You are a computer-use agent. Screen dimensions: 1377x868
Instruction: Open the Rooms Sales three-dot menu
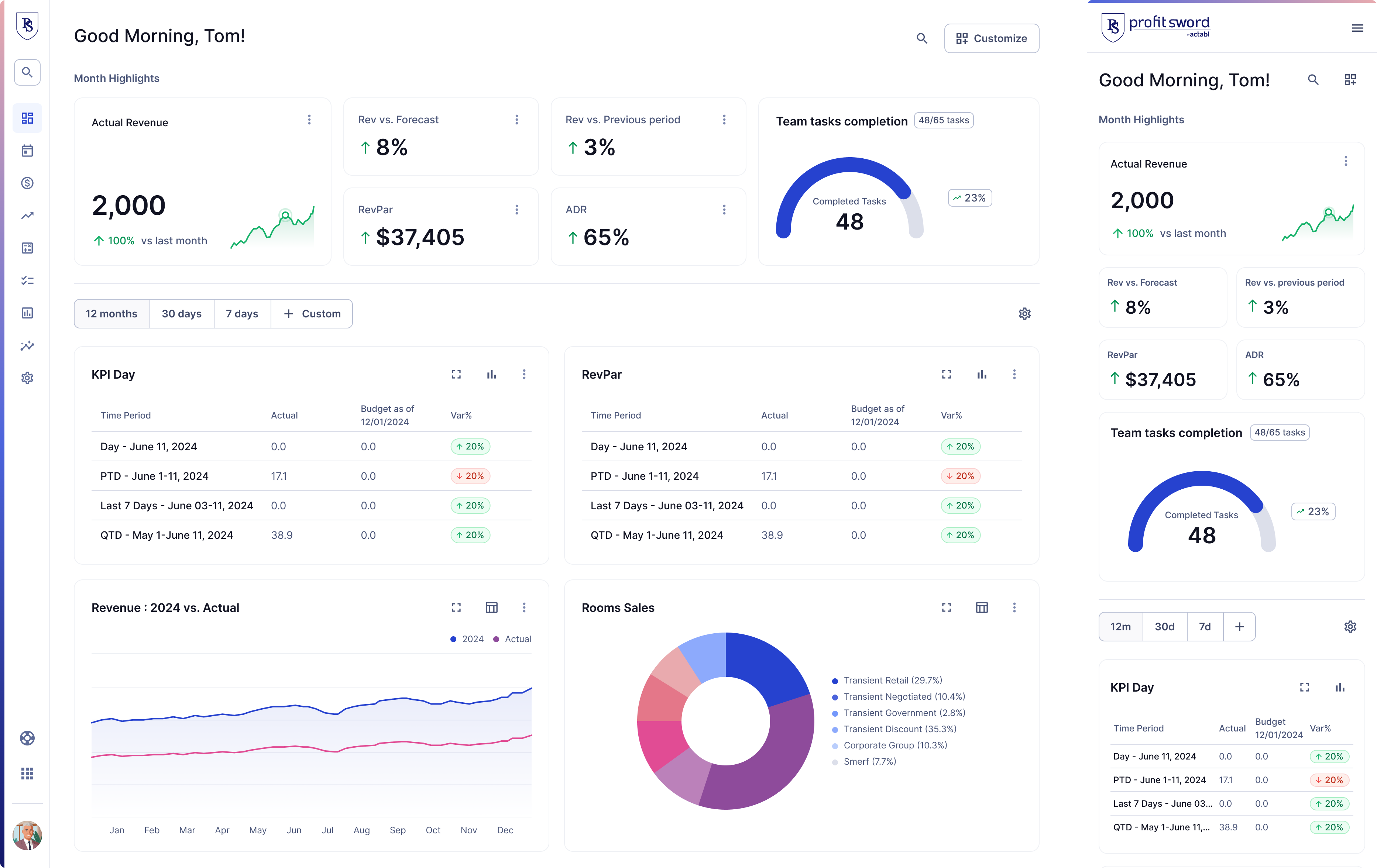[x=1015, y=607]
